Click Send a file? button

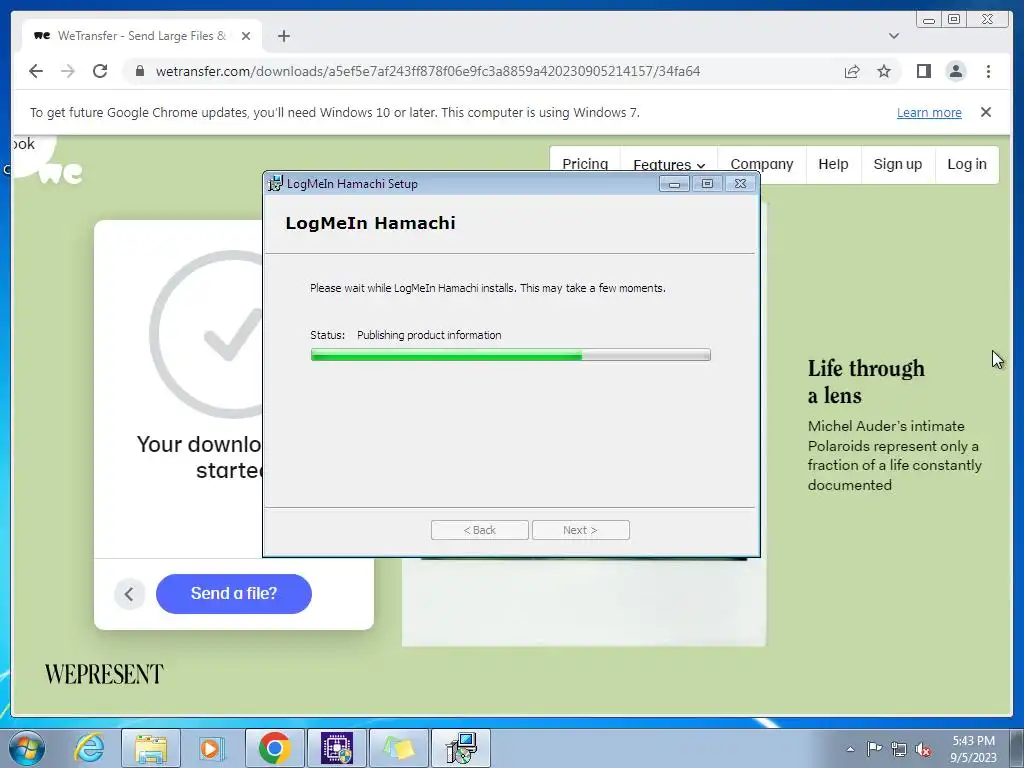[x=234, y=594]
